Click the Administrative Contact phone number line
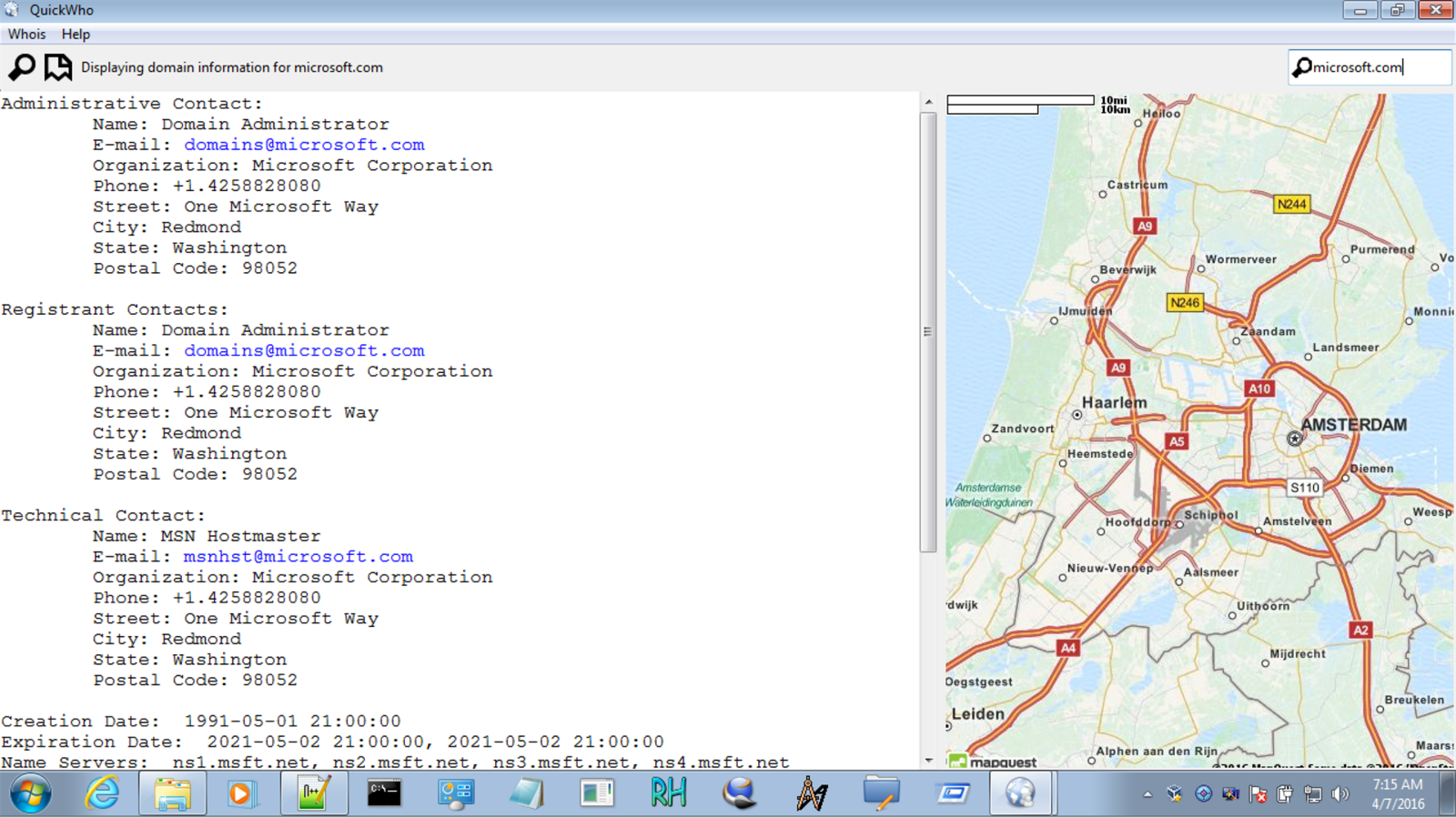This screenshot has width=1456, height=818. [207, 186]
